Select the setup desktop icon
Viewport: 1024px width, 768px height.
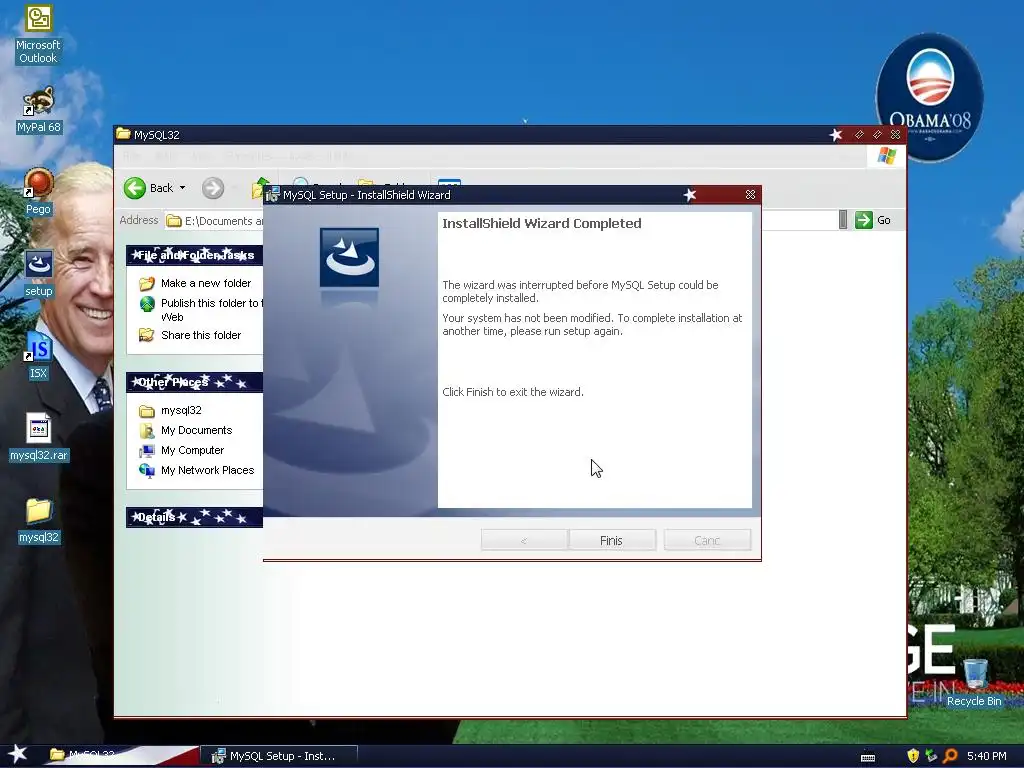39,274
